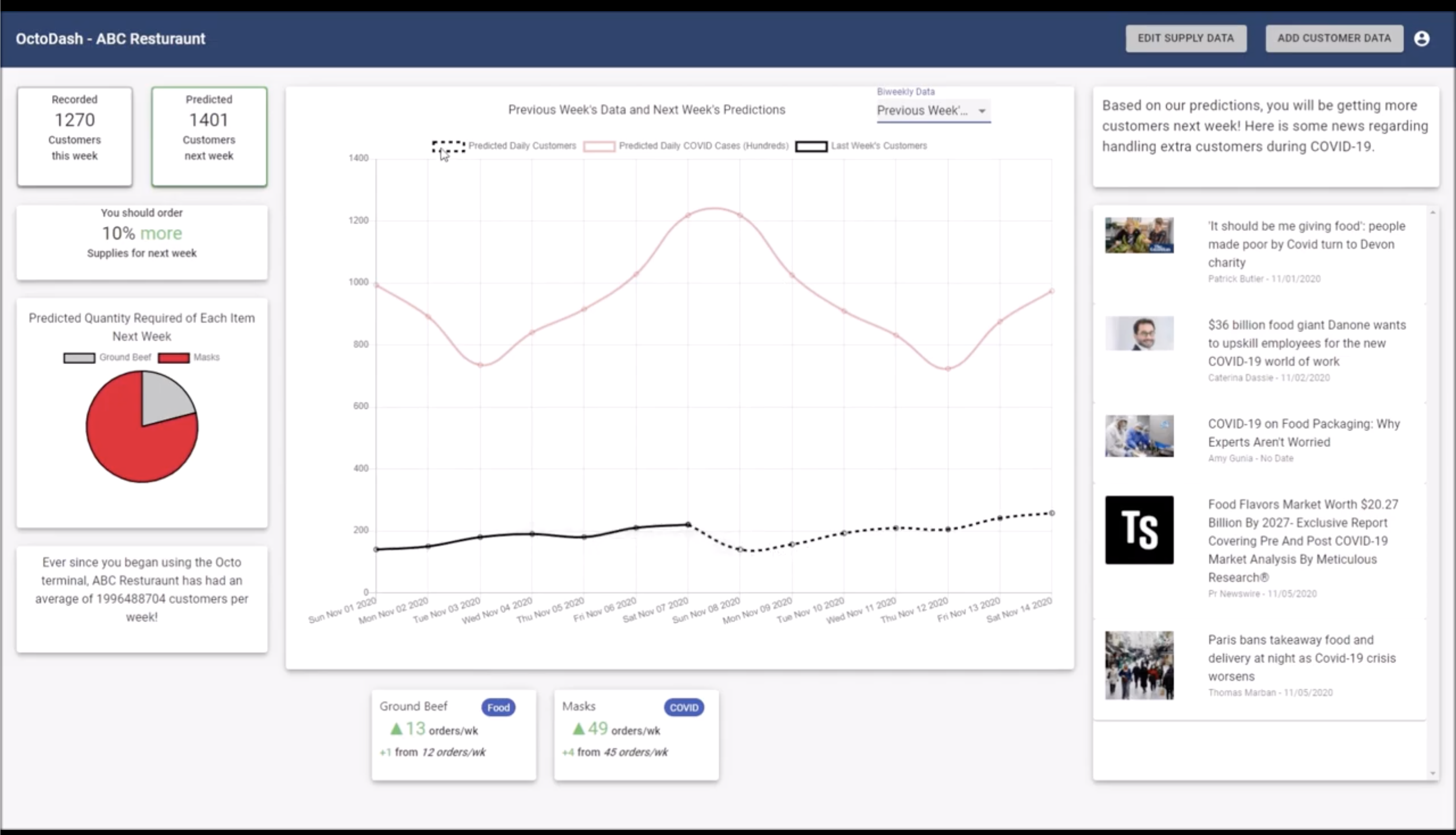Open Danone upskill employees article link
The height and width of the screenshot is (835, 1456).
tap(1306, 343)
